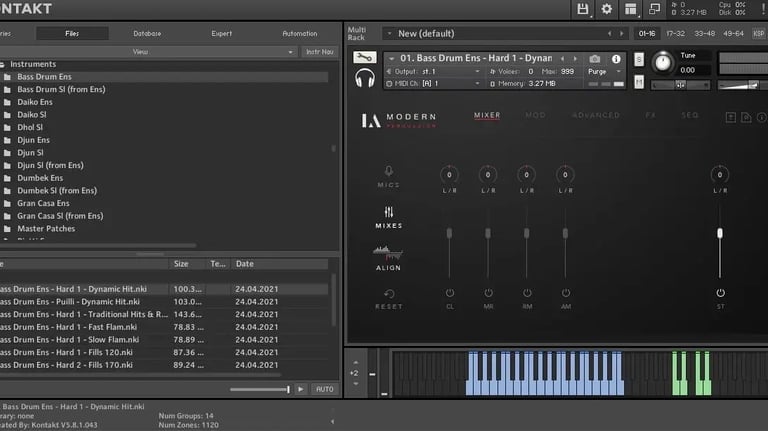Sort file list by Date column
Image resolution: width=768 pixels, height=431 pixels.
pyautogui.click(x=279, y=264)
